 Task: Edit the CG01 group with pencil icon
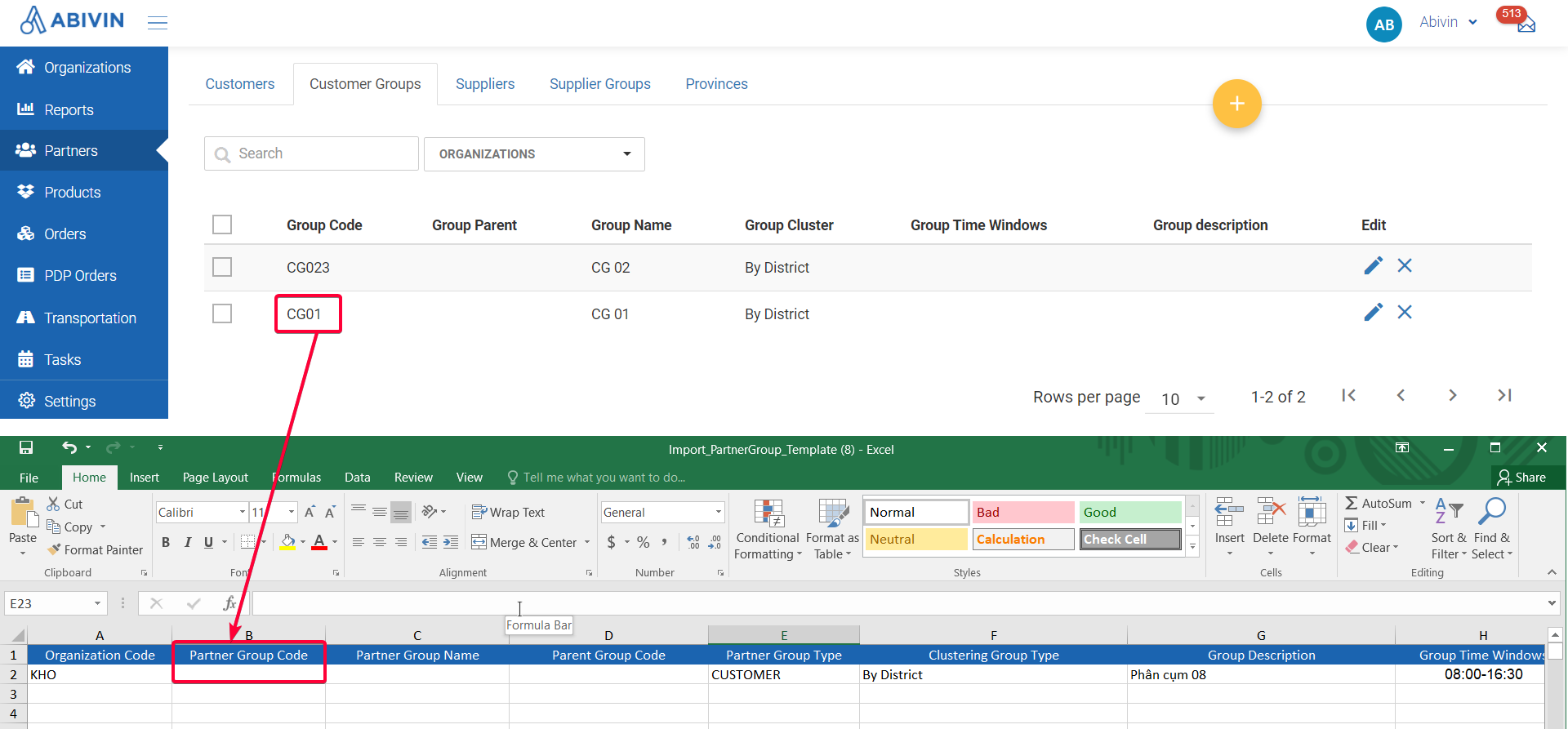(x=1373, y=312)
